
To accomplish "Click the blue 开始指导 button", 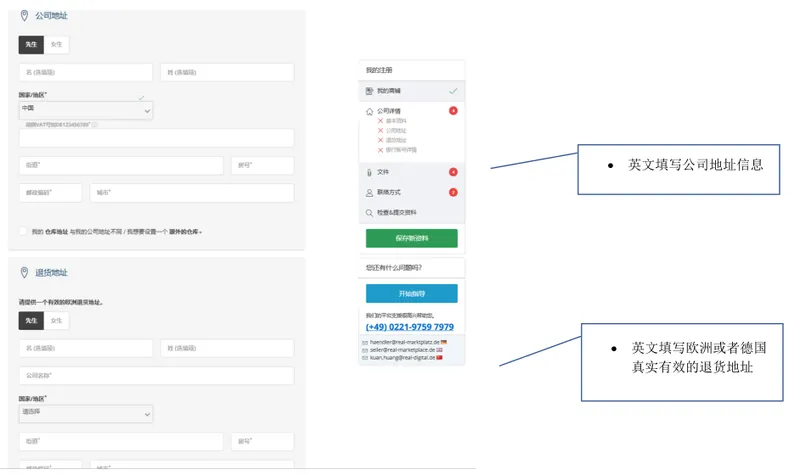I will coord(412,293).
